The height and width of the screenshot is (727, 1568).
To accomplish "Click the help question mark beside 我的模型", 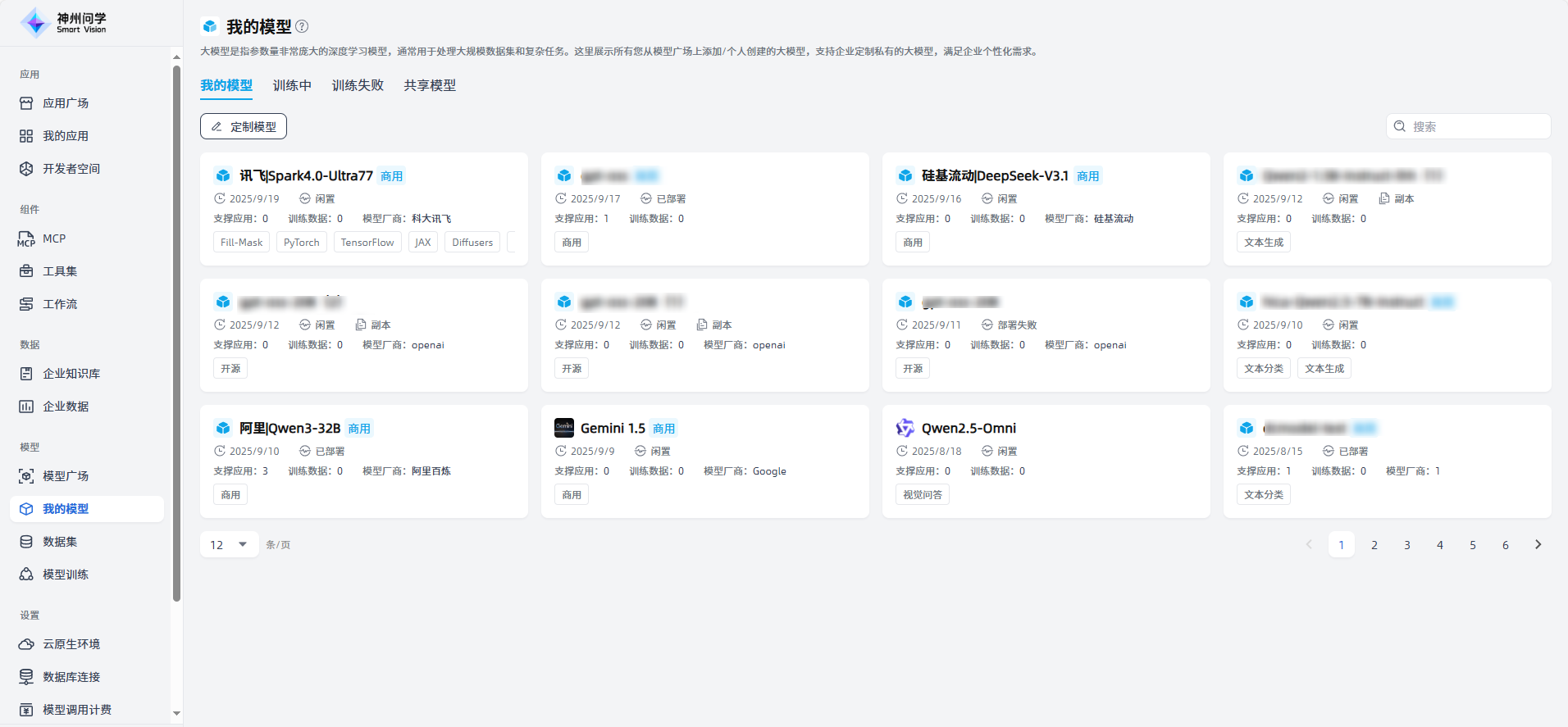I will pos(302,26).
